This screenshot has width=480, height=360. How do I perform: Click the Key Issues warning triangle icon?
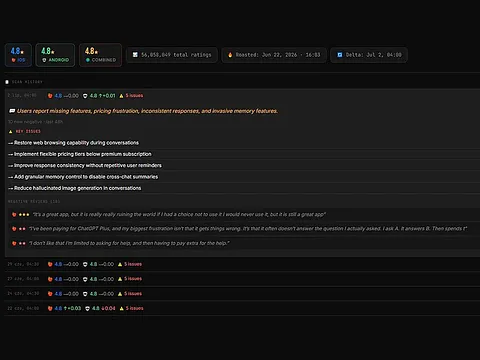(x=11, y=132)
